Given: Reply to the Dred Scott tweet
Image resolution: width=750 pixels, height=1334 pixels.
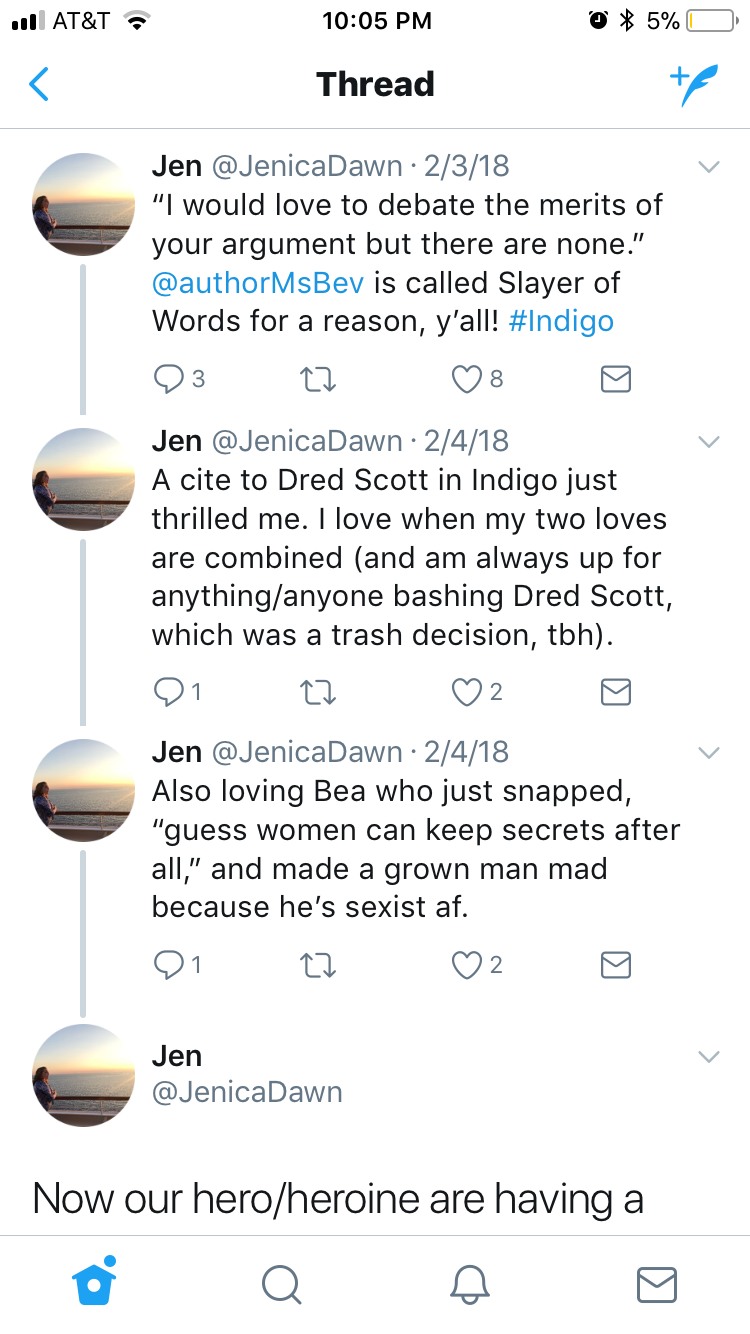Looking at the screenshot, I should [x=169, y=692].
